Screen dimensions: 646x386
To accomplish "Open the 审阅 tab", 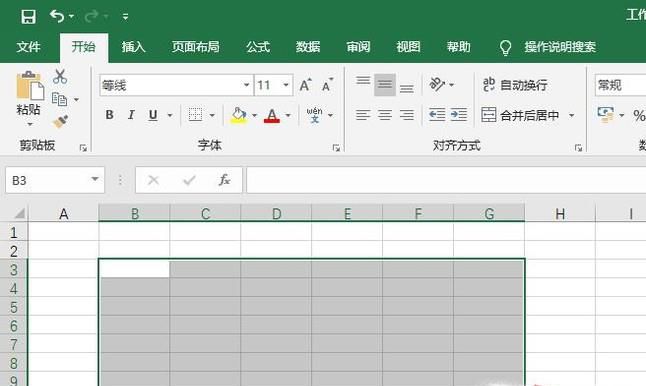I will [x=358, y=47].
